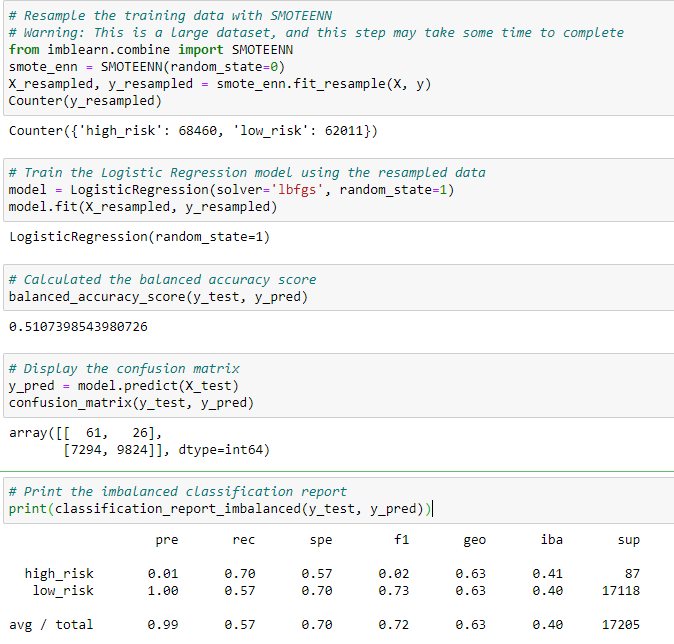Click the y_pred = model.predict(X_test) line

click(x=124, y=386)
